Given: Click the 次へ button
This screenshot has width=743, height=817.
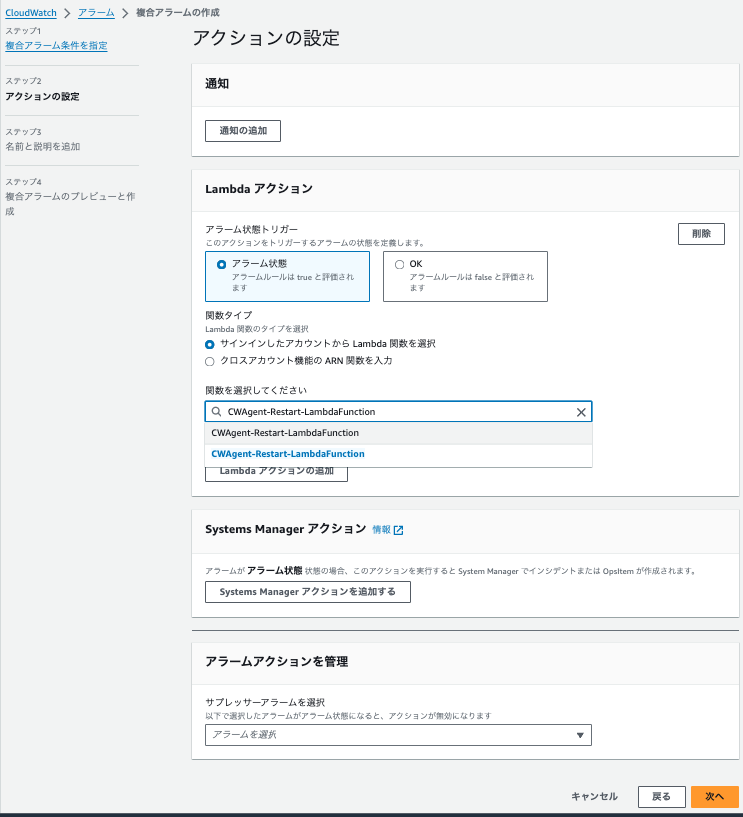Looking at the screenshot, I should click(714, 796).
